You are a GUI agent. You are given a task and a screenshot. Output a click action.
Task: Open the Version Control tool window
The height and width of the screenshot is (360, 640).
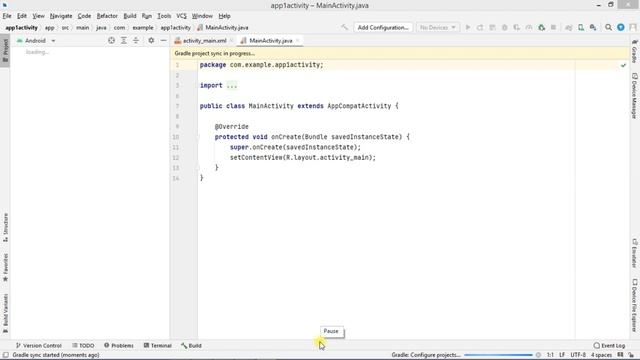tap(39, 345)
